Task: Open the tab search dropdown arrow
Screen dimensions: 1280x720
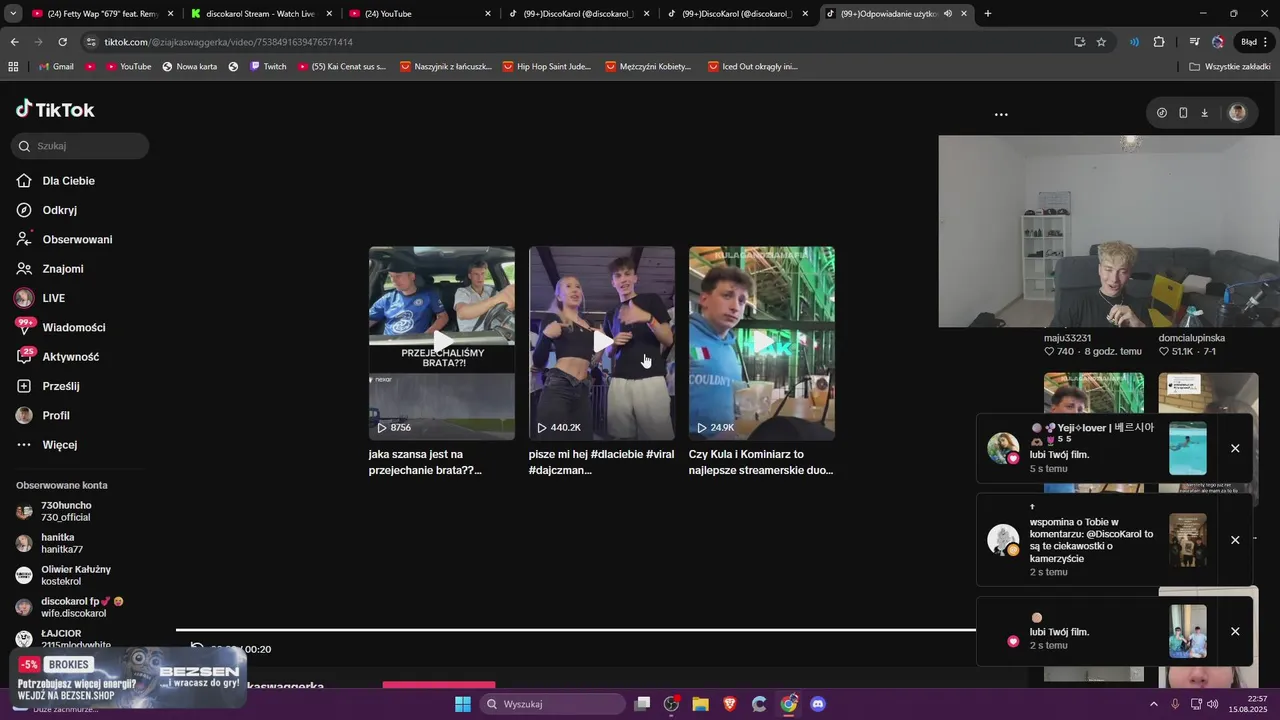Action: click(x=12, y=14)
